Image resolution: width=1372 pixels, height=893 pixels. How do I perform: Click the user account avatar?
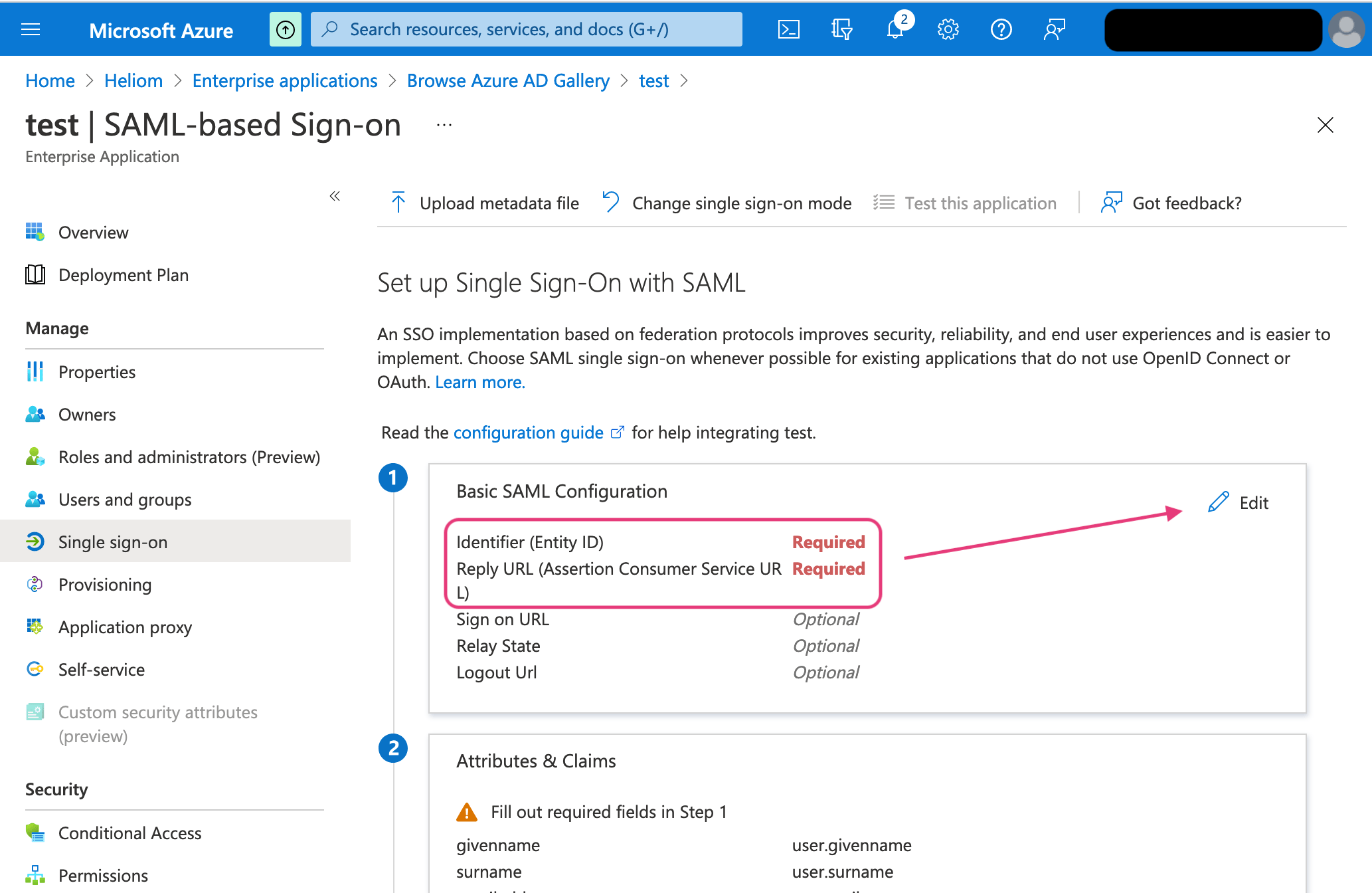pyautogui.click(x=1346, y=29)
